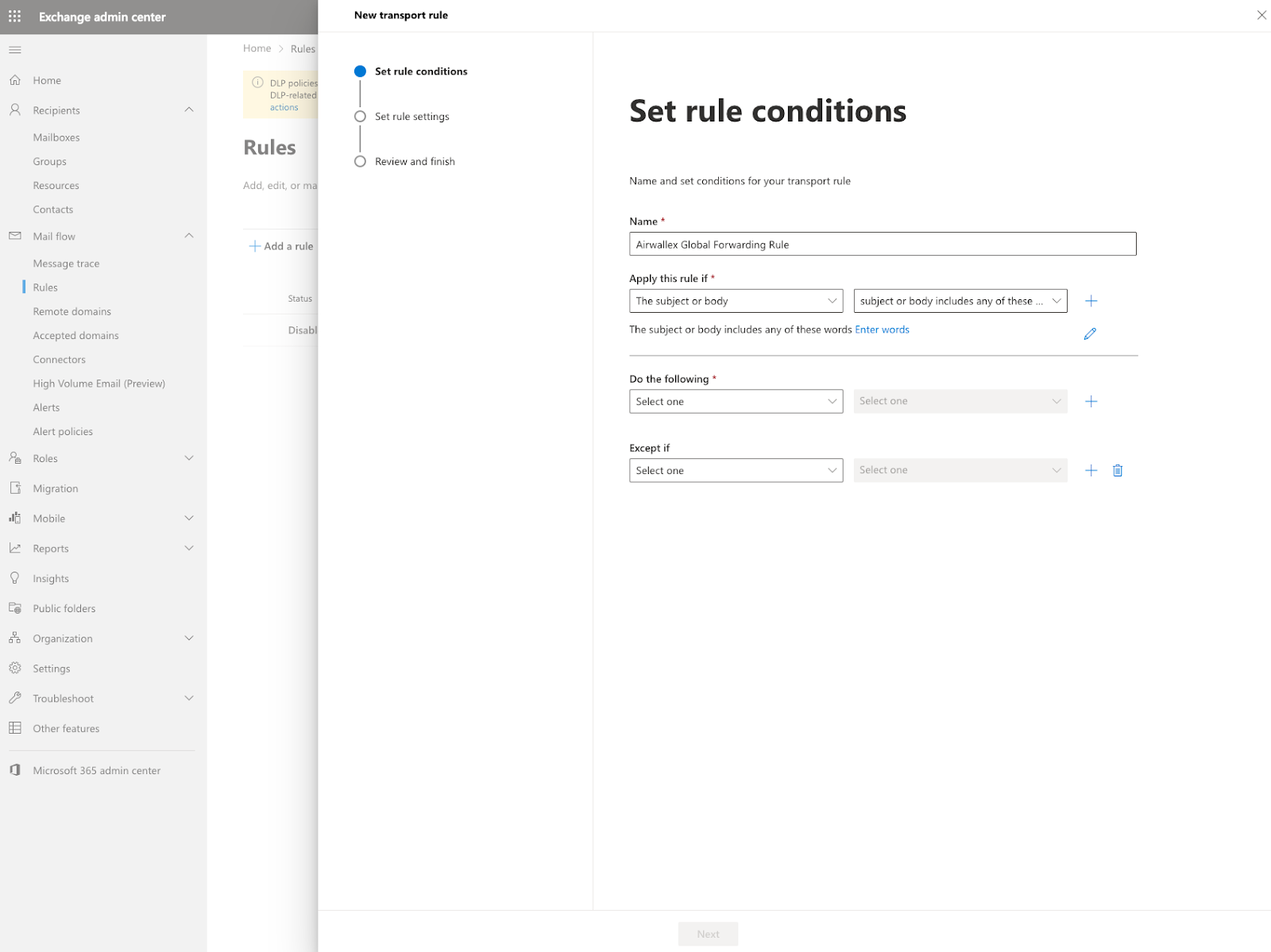
Task: Add another condition with the plus icon
Action: (1091, 301)
